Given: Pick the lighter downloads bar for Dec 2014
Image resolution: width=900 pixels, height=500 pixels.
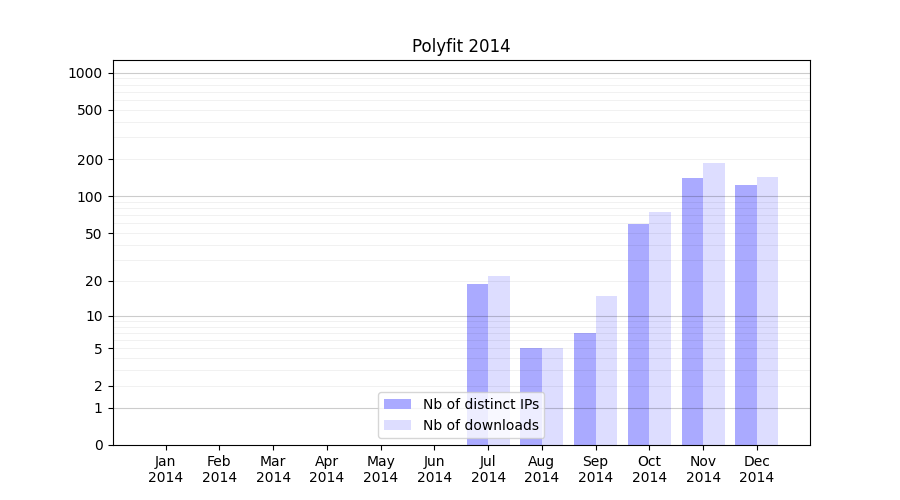Looking at the screenshot, I should (767, 310).
